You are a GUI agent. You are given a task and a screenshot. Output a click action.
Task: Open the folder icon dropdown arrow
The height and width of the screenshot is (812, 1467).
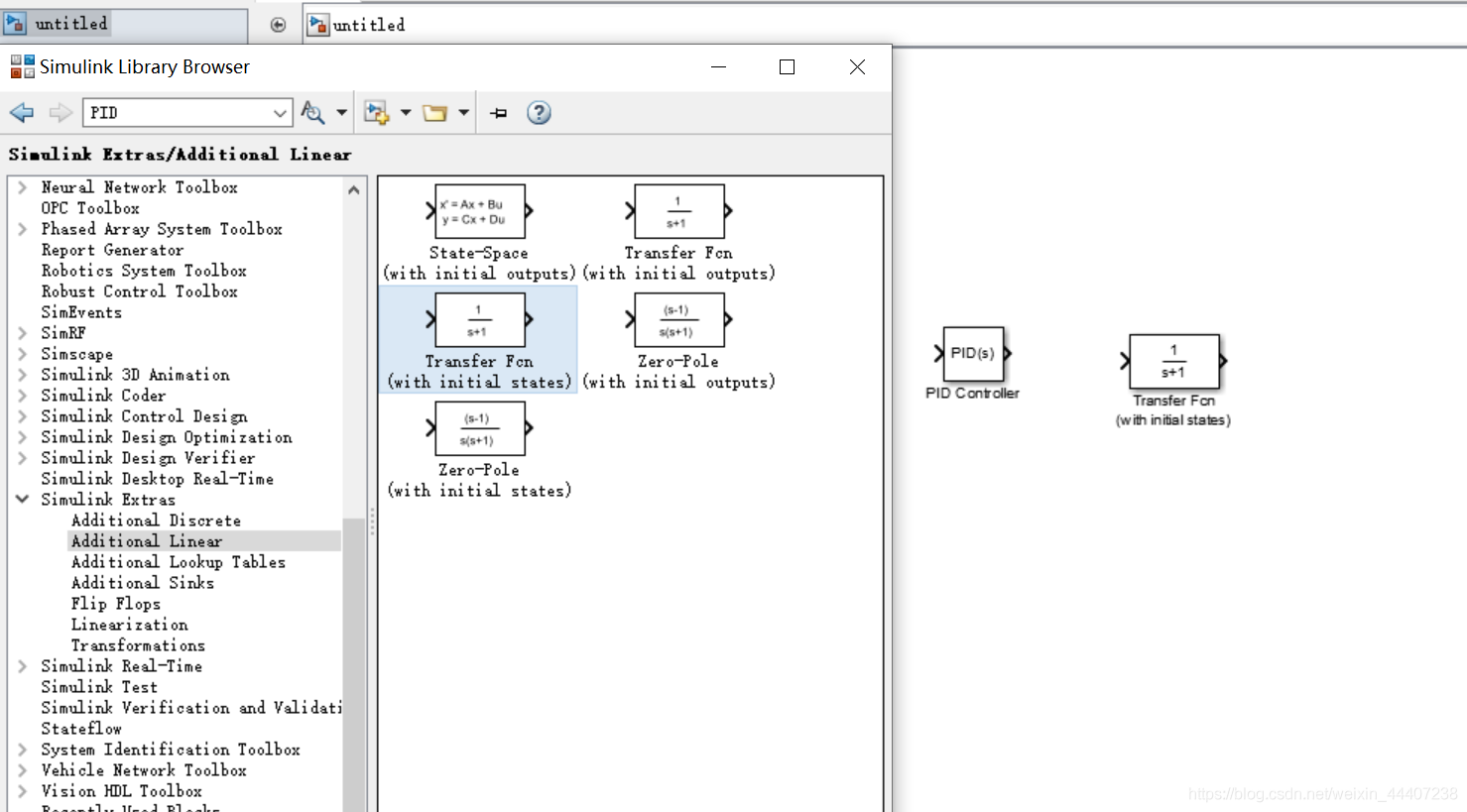[x=463, y=113]
